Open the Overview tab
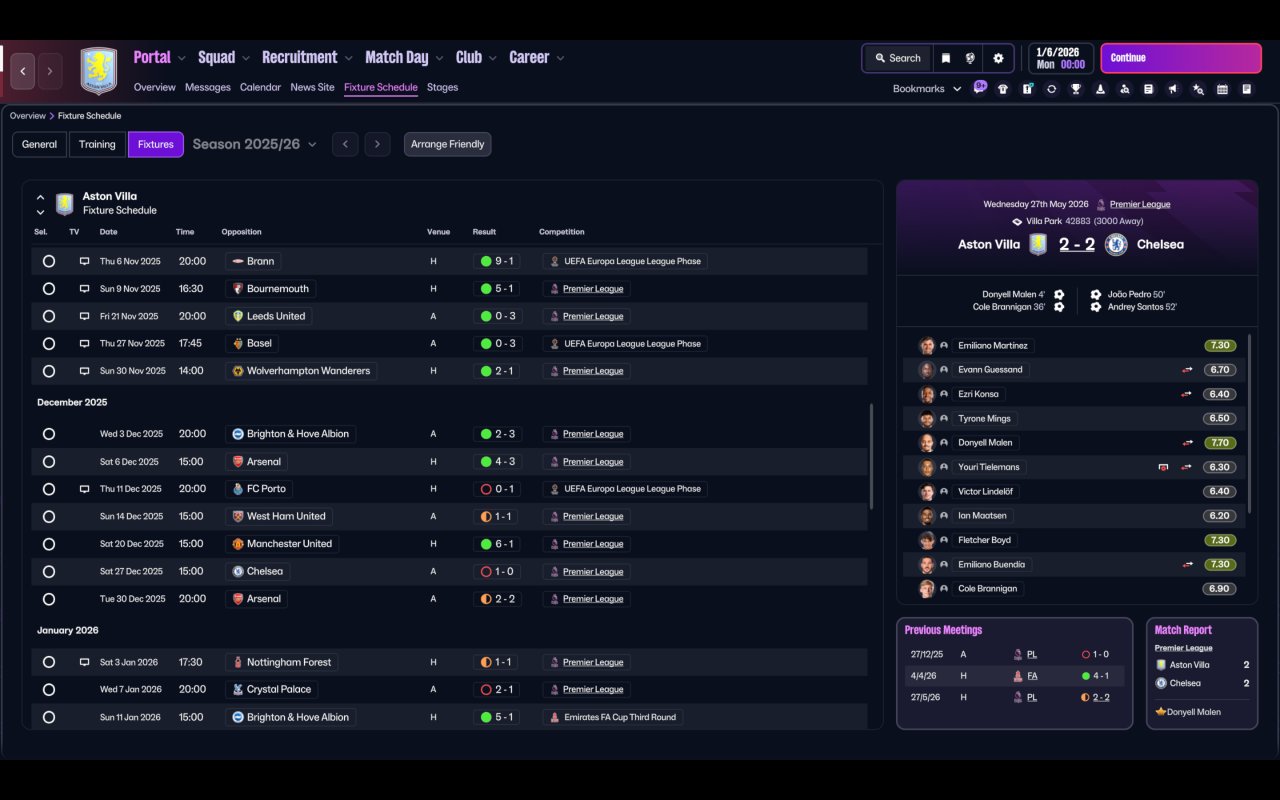The height and width of the screenshot is (800, 1280). point(155,87)
